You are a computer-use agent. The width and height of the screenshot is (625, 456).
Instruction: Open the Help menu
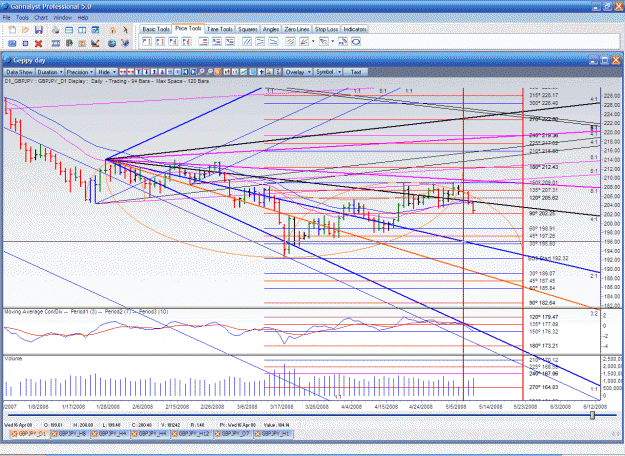[x=83, y=18]
